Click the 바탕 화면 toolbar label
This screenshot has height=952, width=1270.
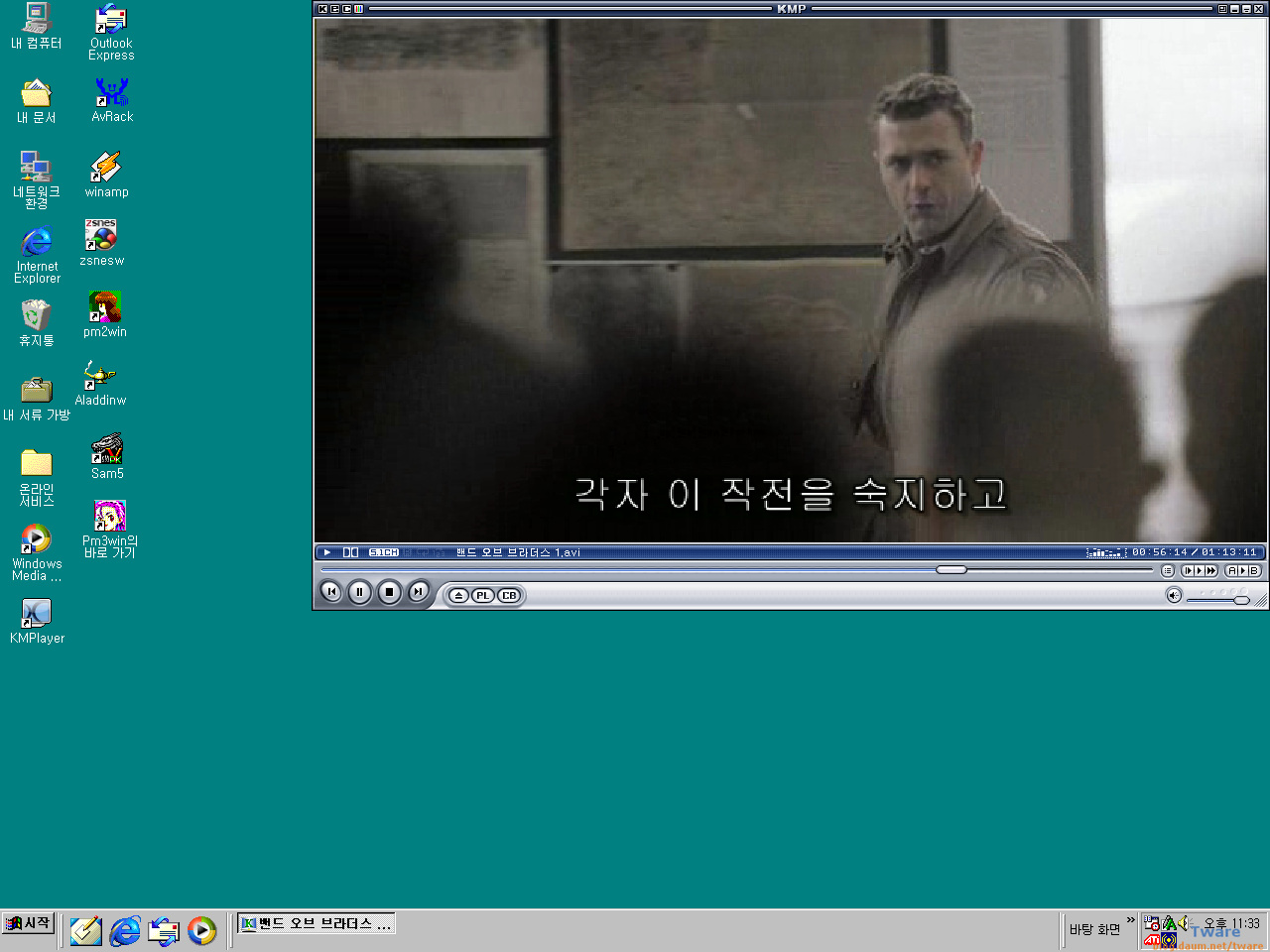tap(1094, 929)
